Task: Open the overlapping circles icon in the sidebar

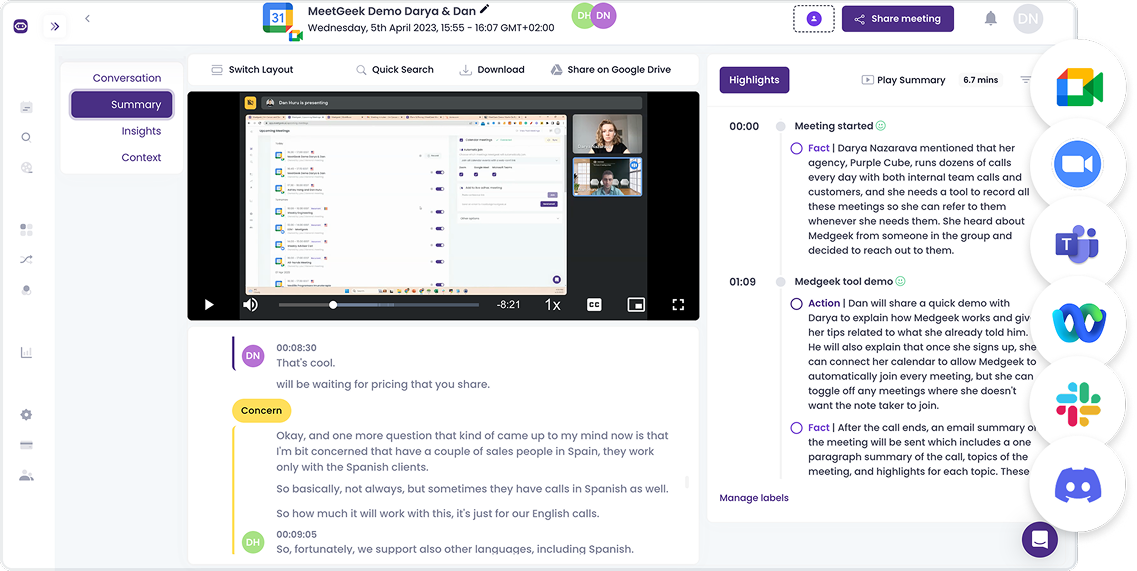Action: click(x=26, y=289)
